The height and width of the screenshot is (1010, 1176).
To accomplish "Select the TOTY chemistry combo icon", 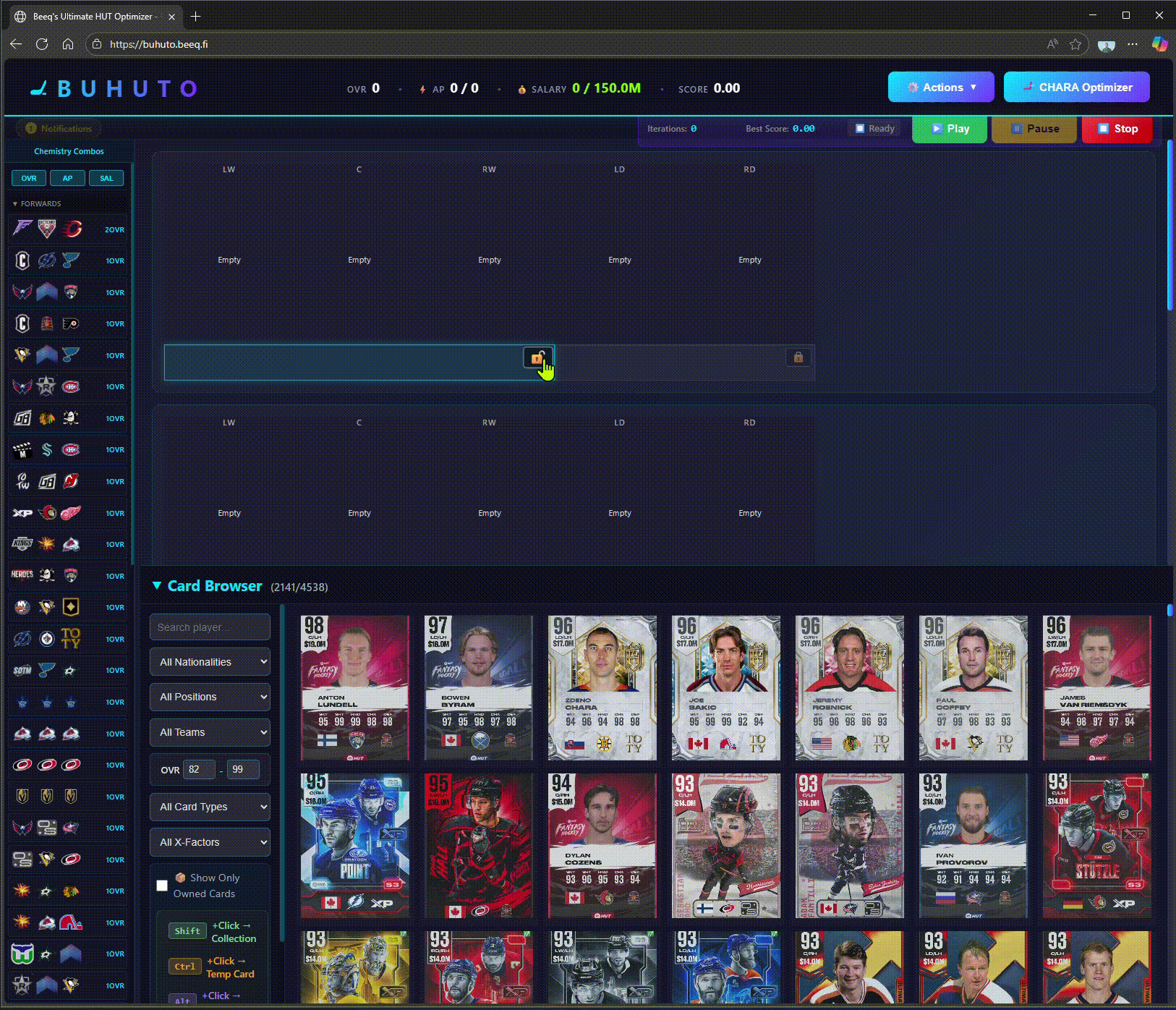I will tap(71, 639).
